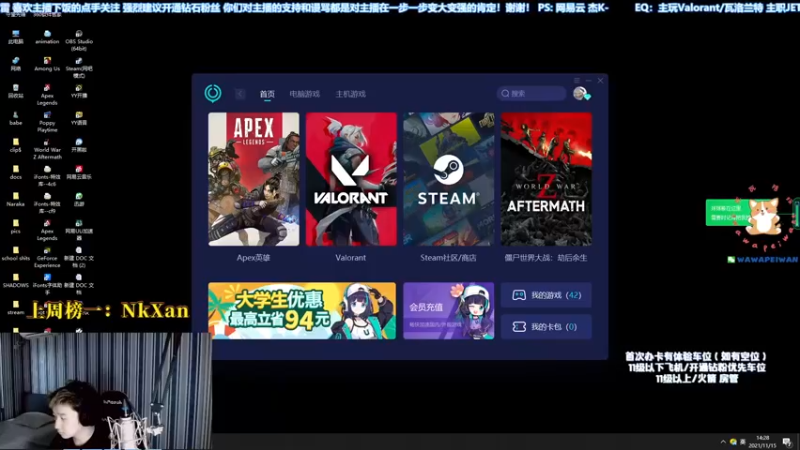The image size is (800, 450).
Task: Switch to the 首页 tab
Action: 267,94
